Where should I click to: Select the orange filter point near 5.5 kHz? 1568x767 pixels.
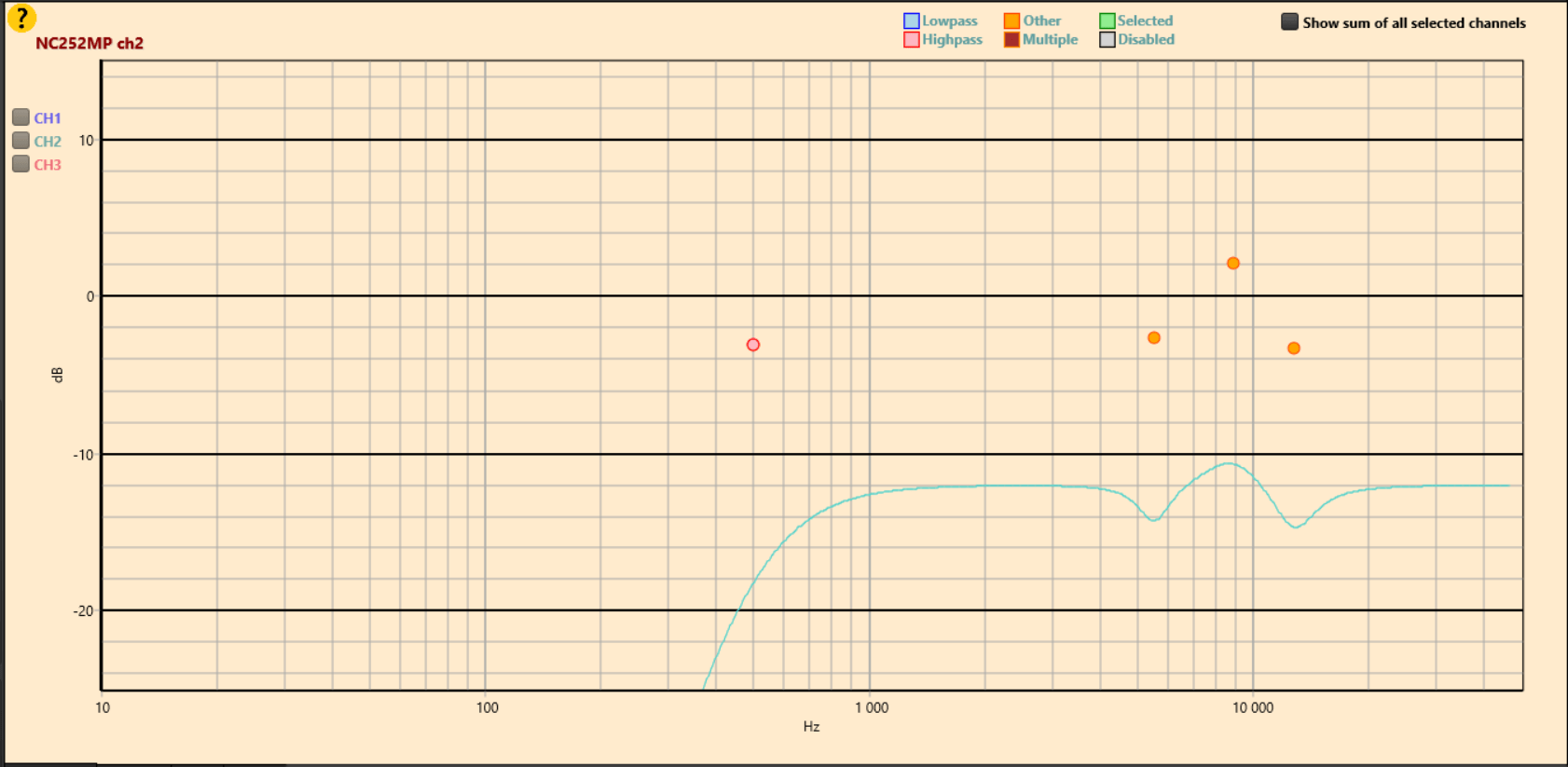(1154, 338)
